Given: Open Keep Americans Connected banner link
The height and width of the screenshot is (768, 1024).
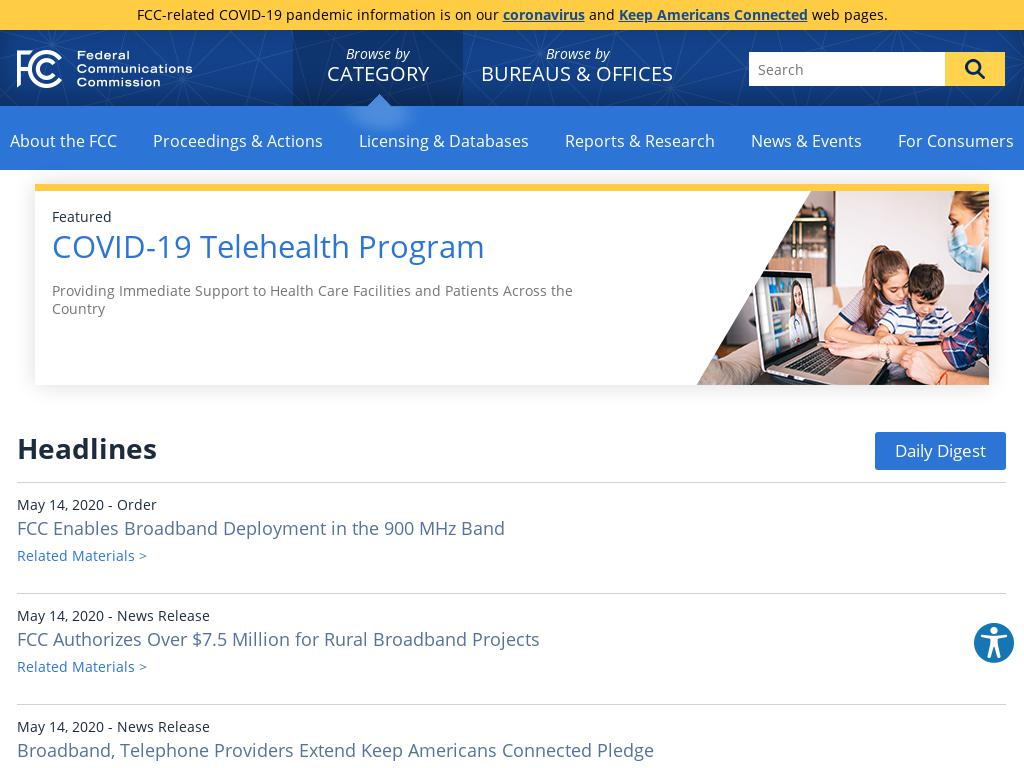Looking at the screenshot, I should tap(712, 15).
